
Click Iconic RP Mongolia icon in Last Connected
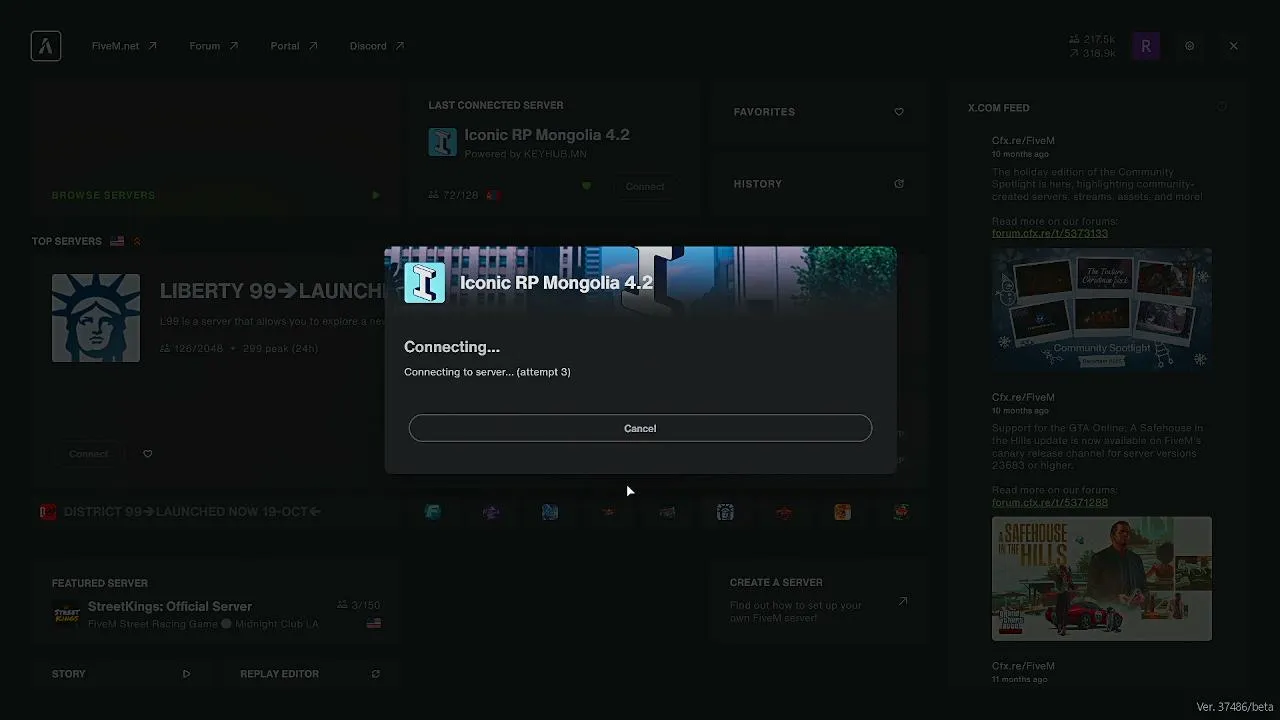tap(442, 141)
